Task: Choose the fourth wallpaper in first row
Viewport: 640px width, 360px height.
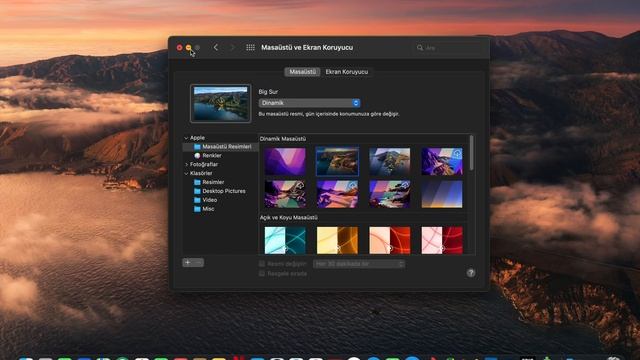Action: [x=442, y=162]
